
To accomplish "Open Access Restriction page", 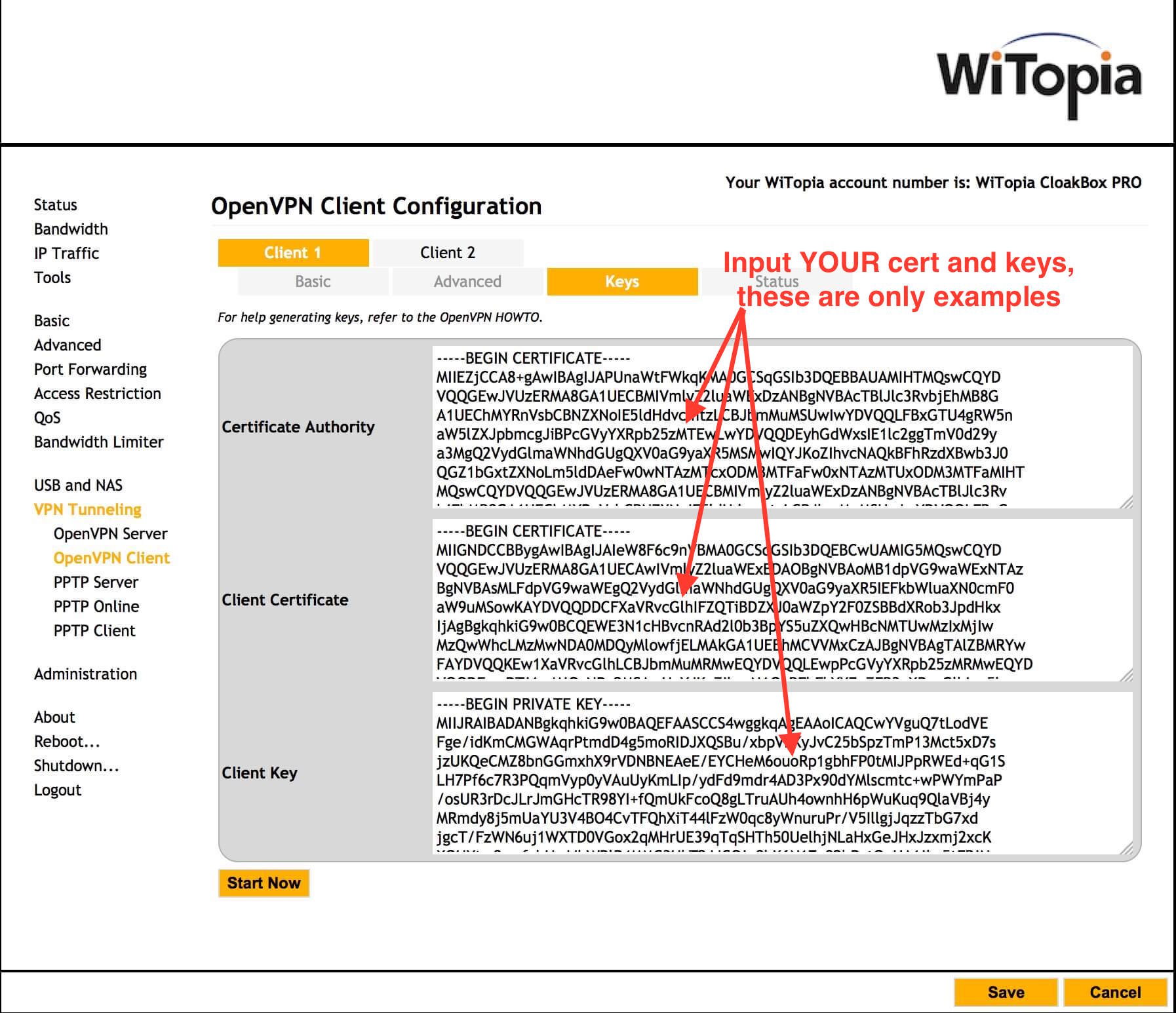I will (x=98, y=394).
